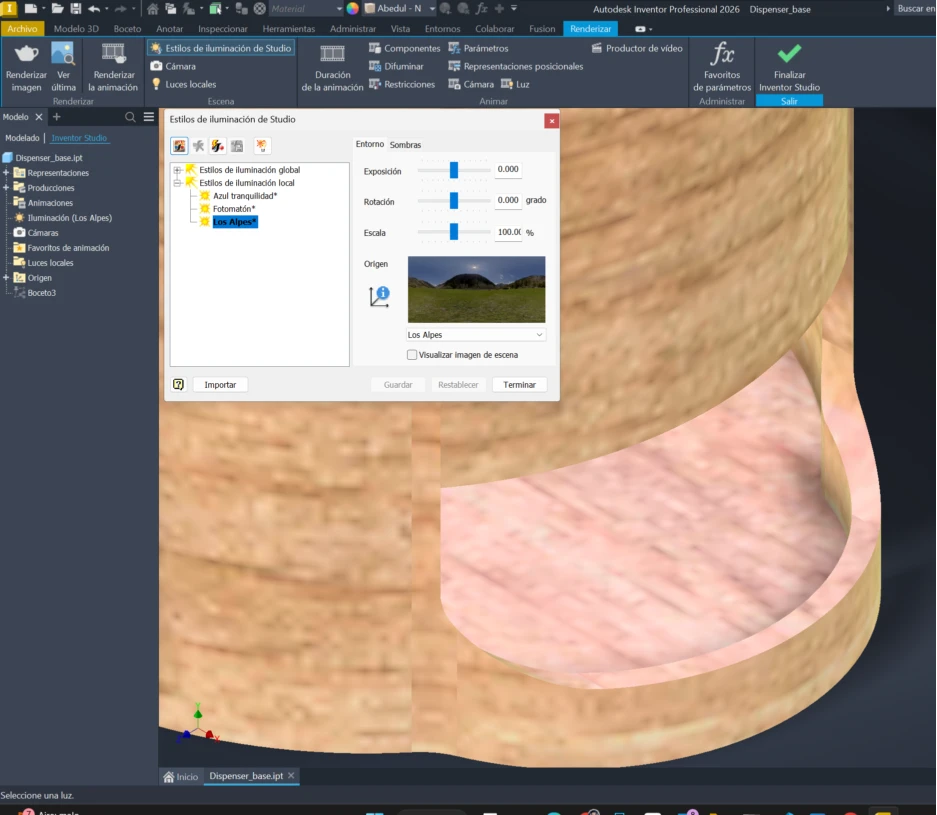
Task: Click the save icon in quick access toolbar
Action: coord(75,8)
